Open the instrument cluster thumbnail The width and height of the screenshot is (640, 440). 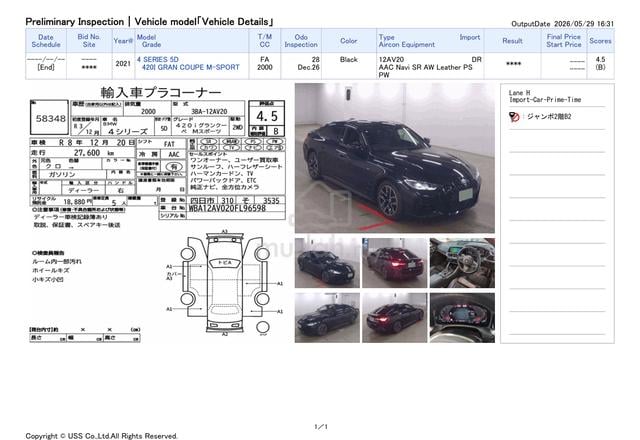(462, 318)
